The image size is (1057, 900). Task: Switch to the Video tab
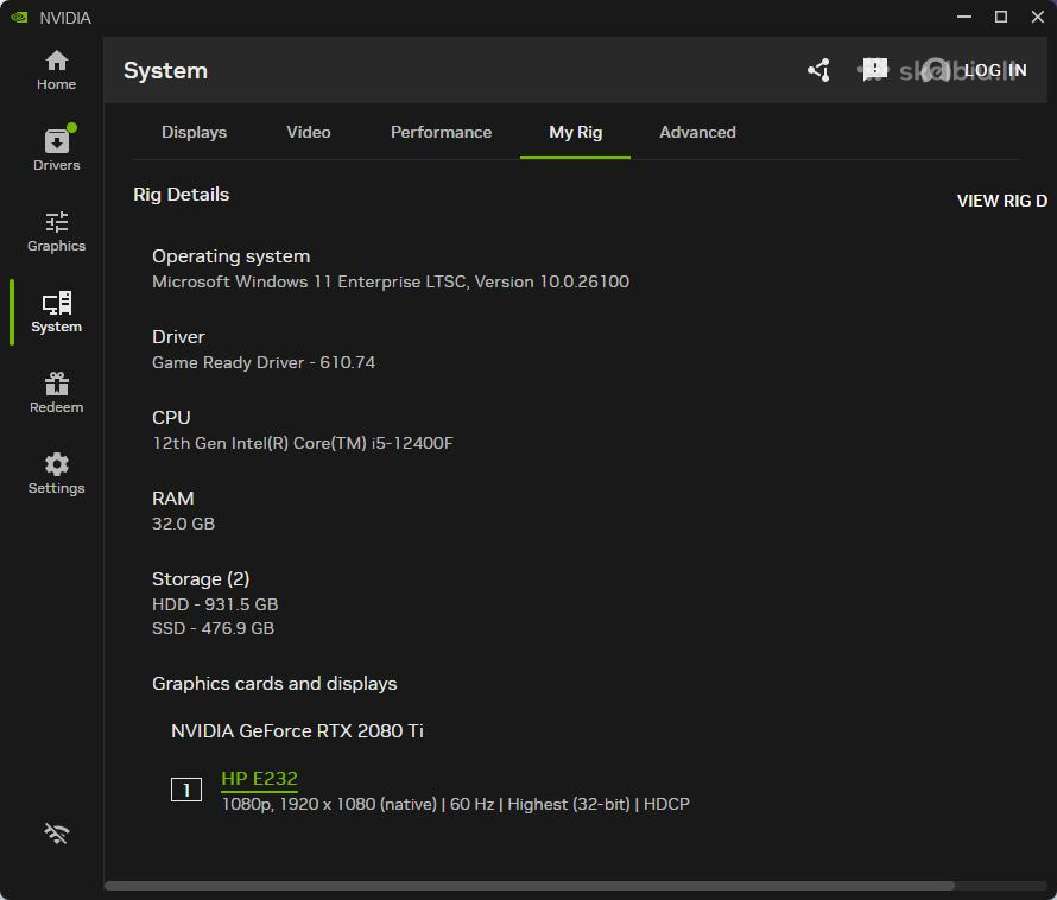[308, 132]
